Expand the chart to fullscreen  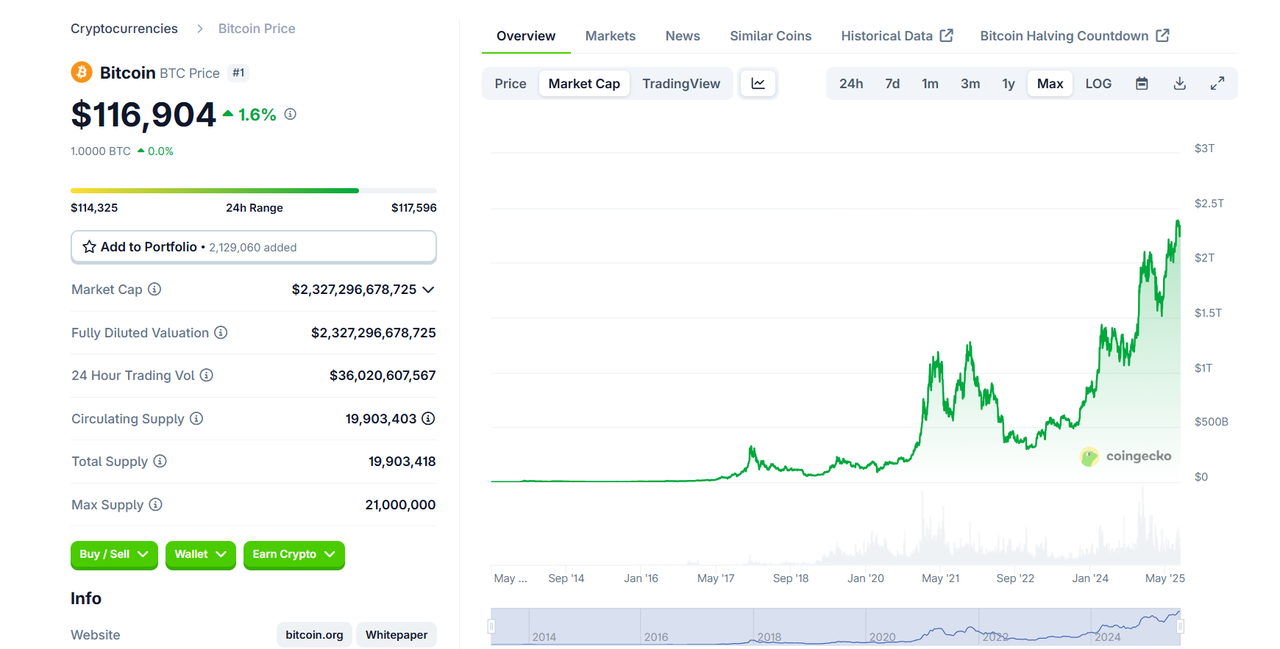[x=1217, y=83]
